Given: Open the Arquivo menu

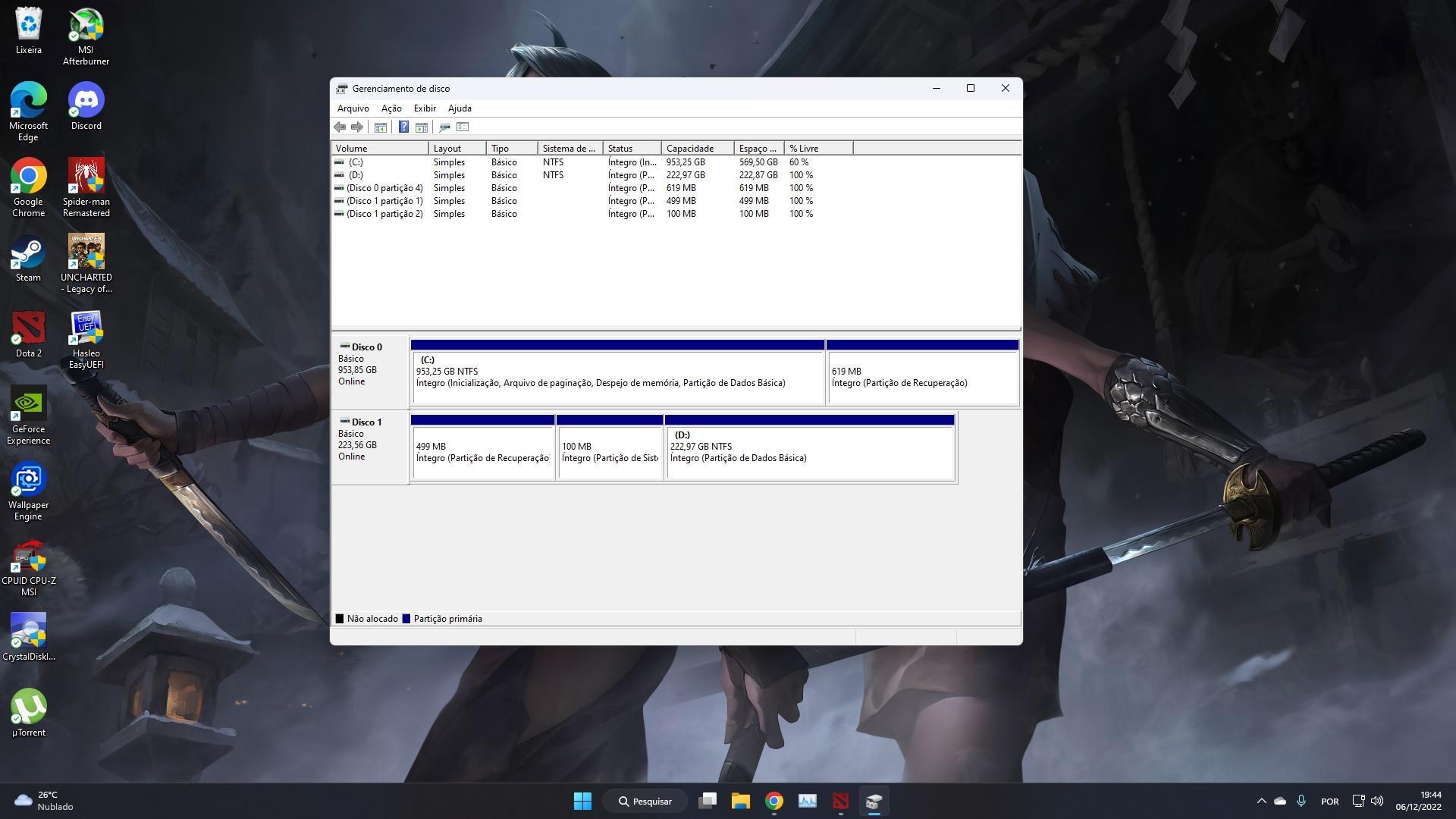Looking at the screenshot, I should [353, 108].
